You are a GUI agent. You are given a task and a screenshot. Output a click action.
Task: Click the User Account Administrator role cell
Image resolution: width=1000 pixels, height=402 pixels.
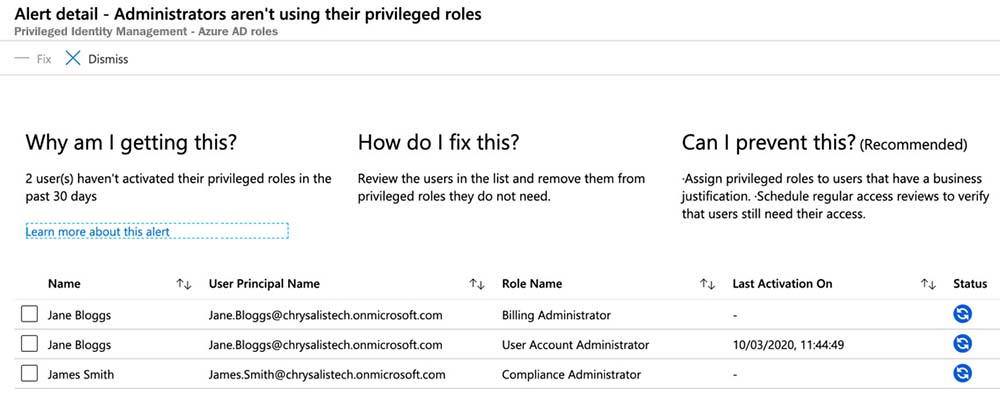575,345
